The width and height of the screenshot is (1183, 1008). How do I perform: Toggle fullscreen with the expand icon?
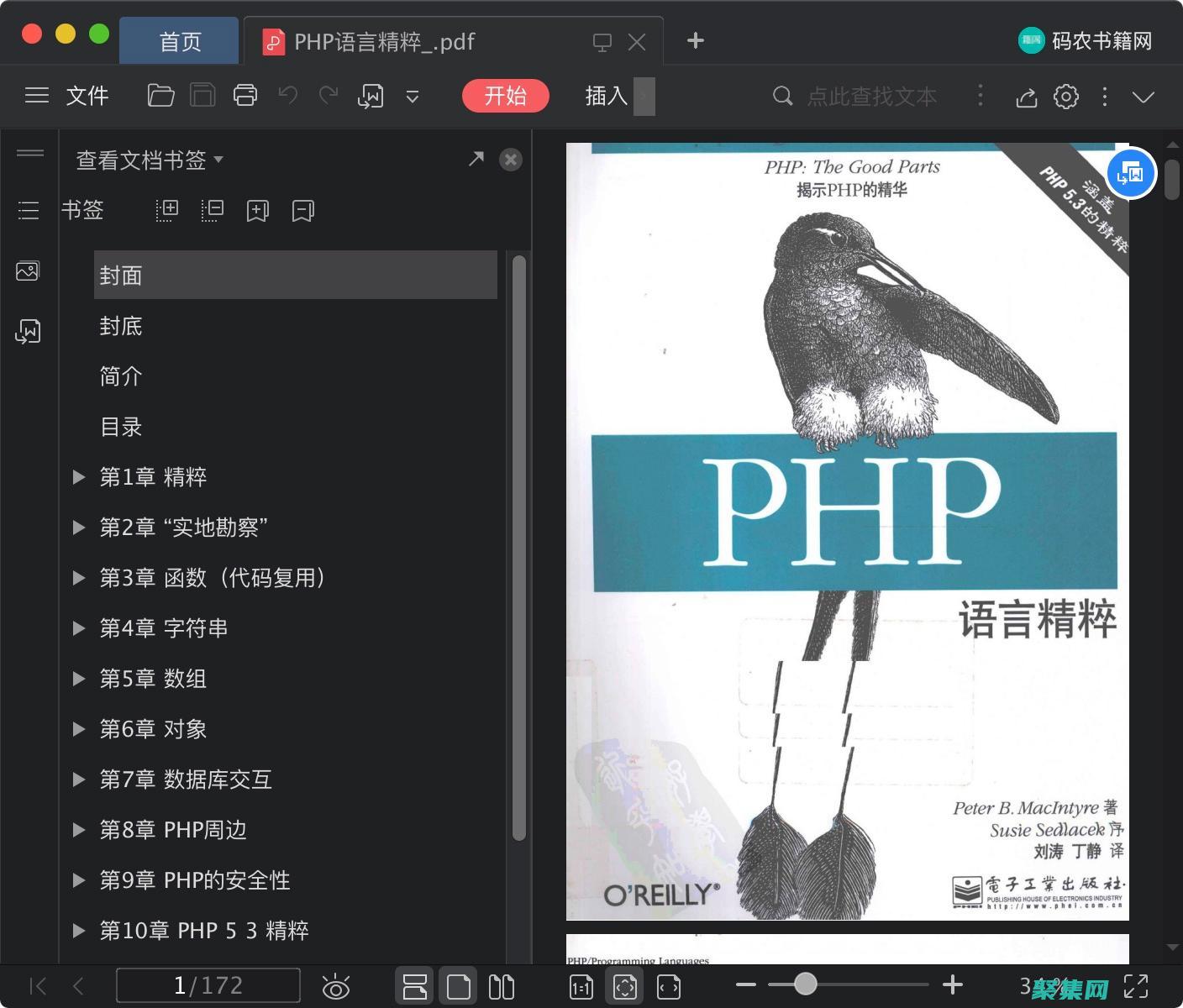1137,985
